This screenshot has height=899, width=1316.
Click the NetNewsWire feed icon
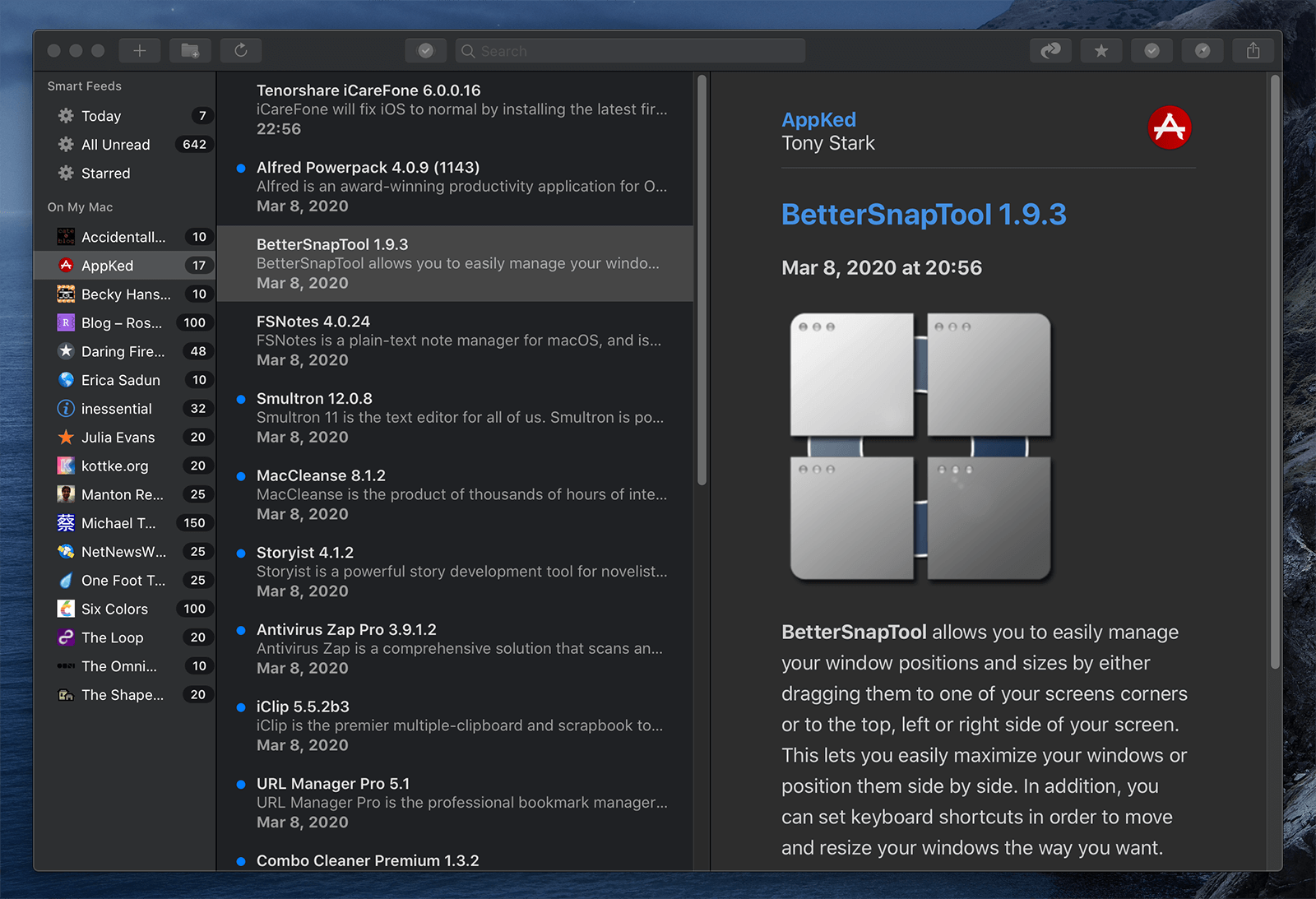point(66,552)
